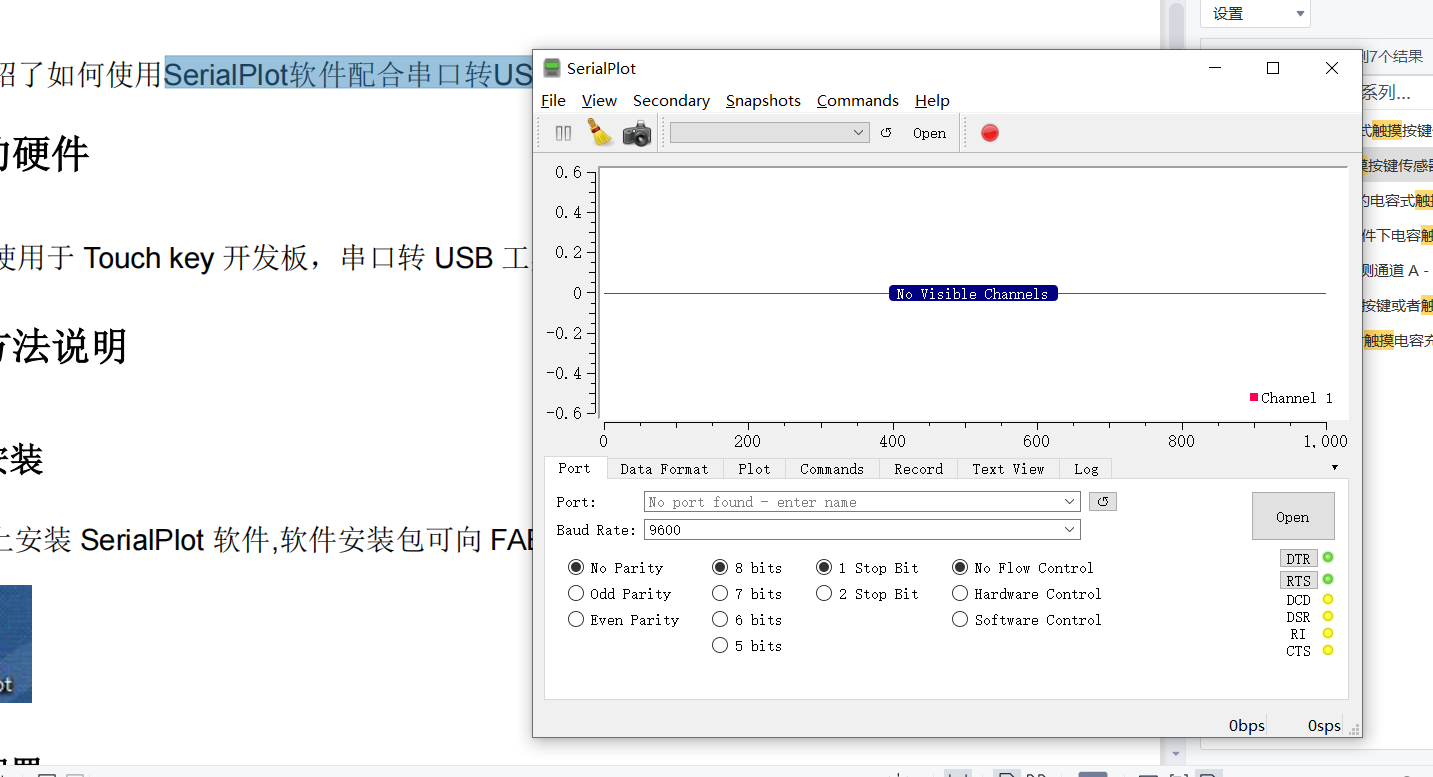Screen dimensions: 1433x777
Task: Switch to the Port tab
Action: coord(574,468)
